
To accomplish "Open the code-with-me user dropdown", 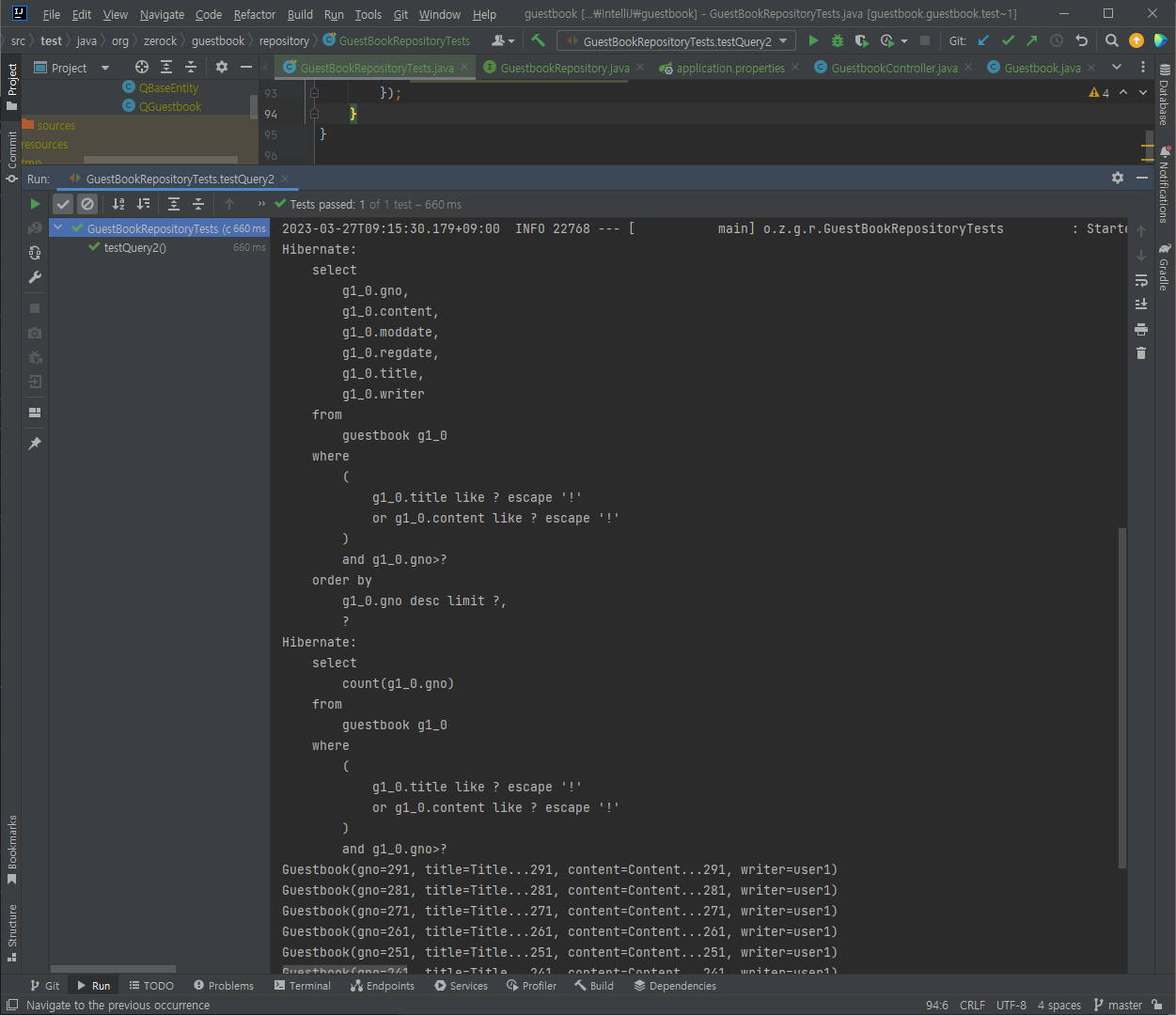I will (x=504, y=40).
